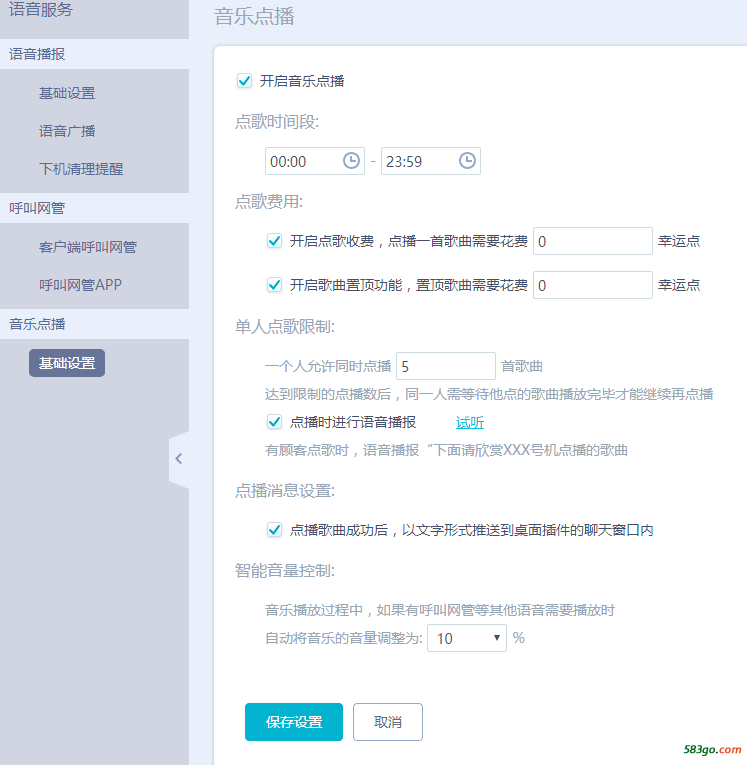
Task: Open 客户端呼叫网管 settings
Action: (88, 247)
